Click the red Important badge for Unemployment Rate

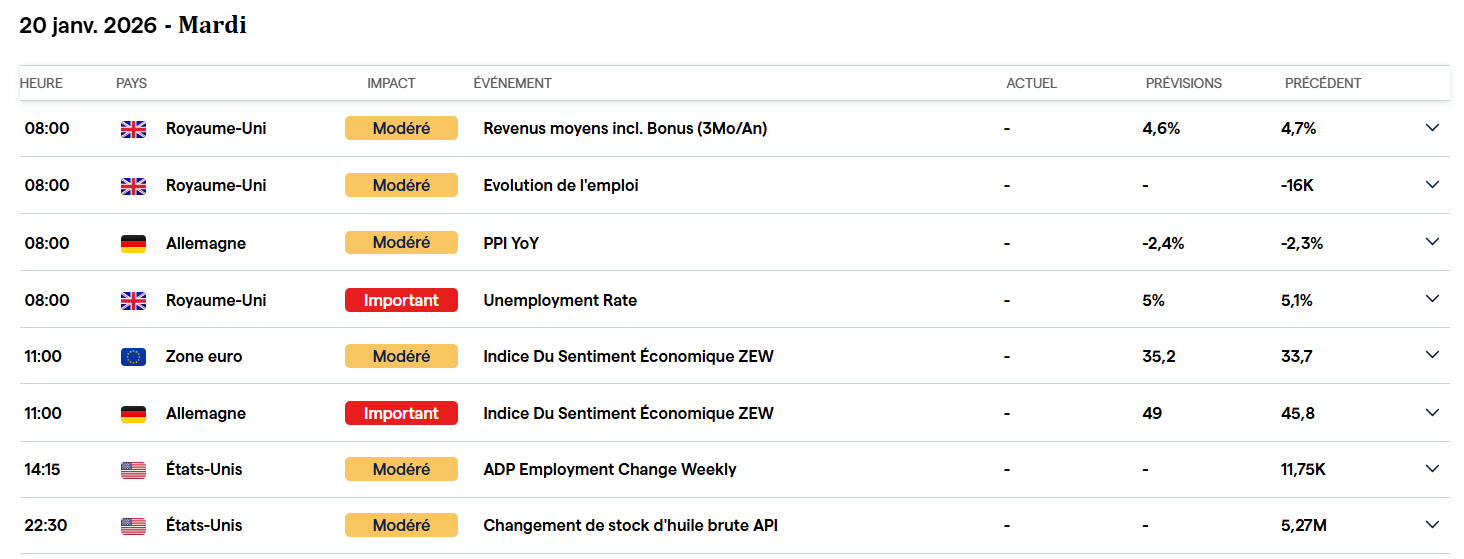point(401,300)
